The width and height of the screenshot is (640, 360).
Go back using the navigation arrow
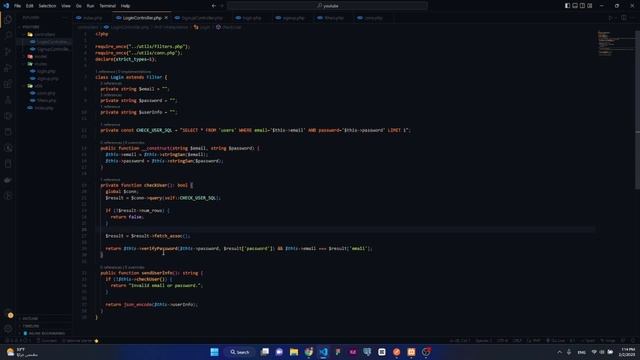(213, 6)
